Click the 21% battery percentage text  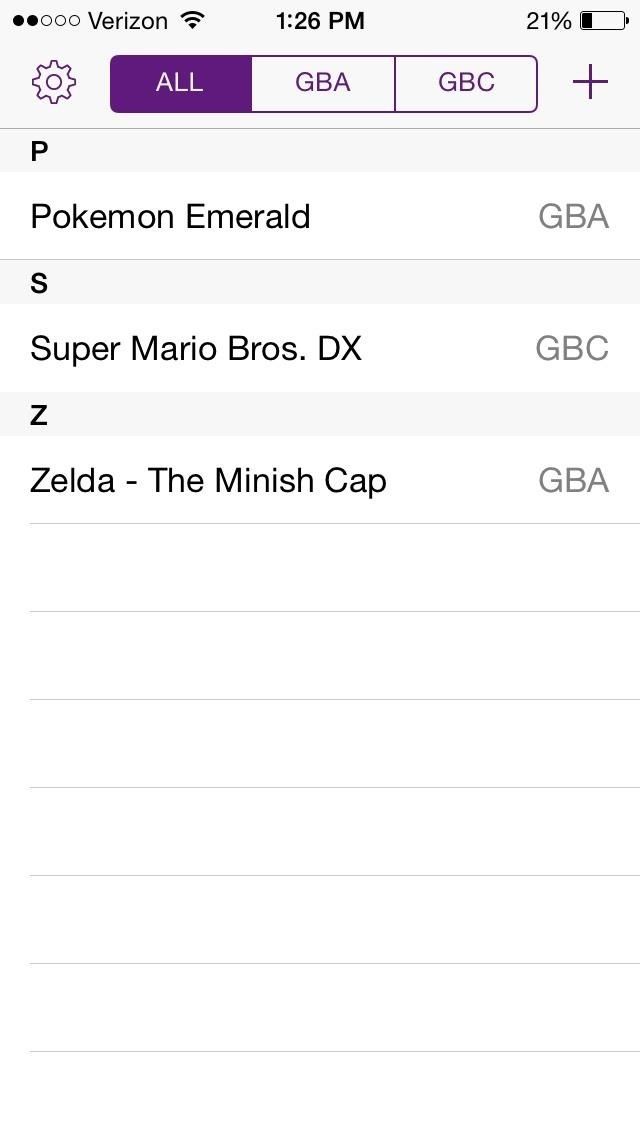(548, 20)
